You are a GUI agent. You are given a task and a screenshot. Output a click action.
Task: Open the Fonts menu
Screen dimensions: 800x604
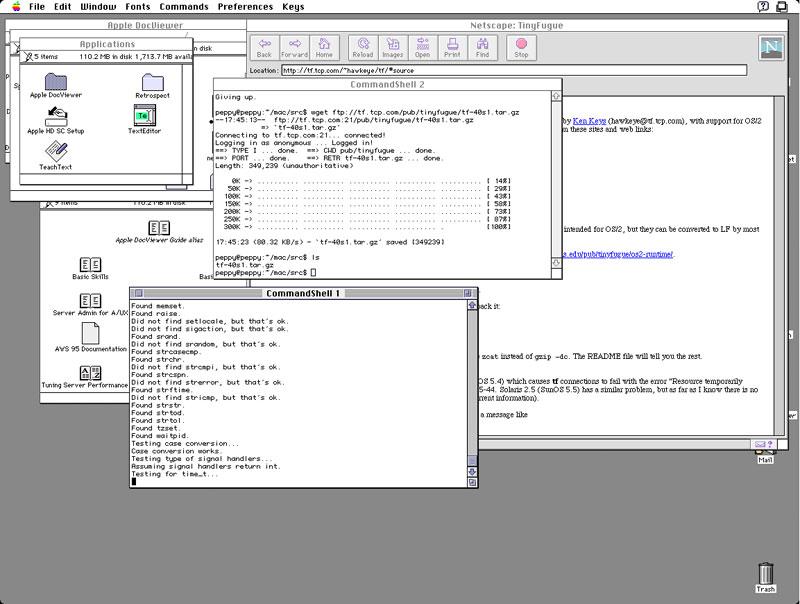pos(138,7)
